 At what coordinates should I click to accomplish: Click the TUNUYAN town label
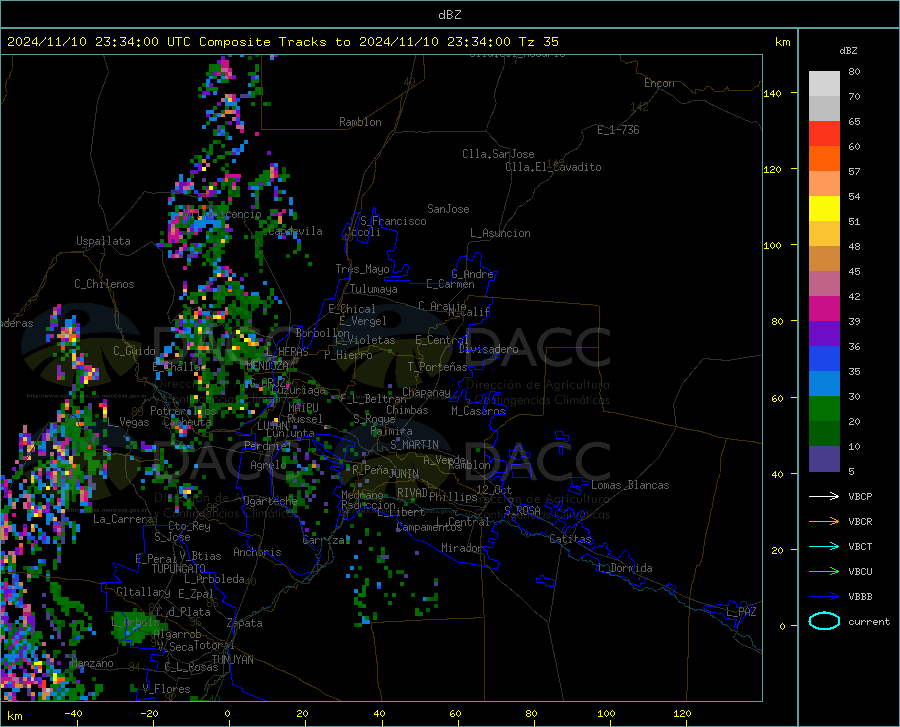coord(232,660)
